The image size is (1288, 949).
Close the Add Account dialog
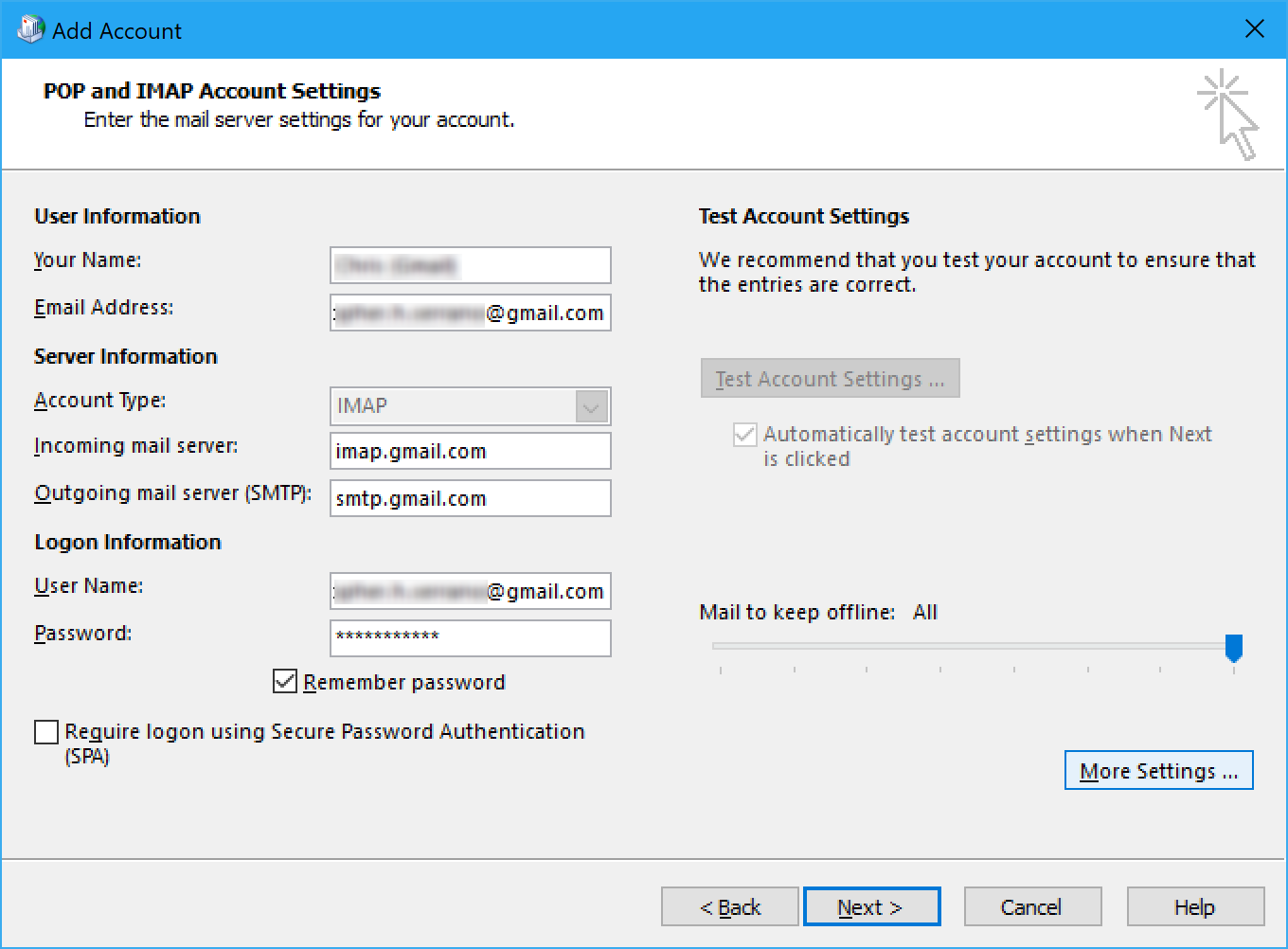point(1254,29)
